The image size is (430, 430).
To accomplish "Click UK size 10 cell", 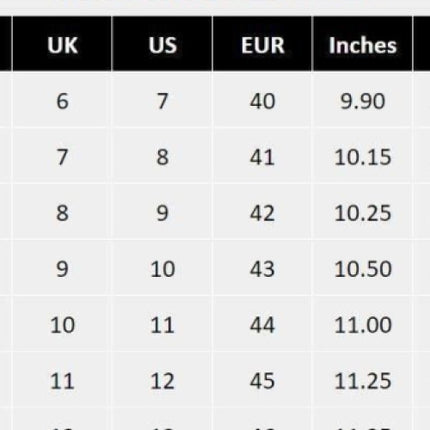I will [62, 325].
